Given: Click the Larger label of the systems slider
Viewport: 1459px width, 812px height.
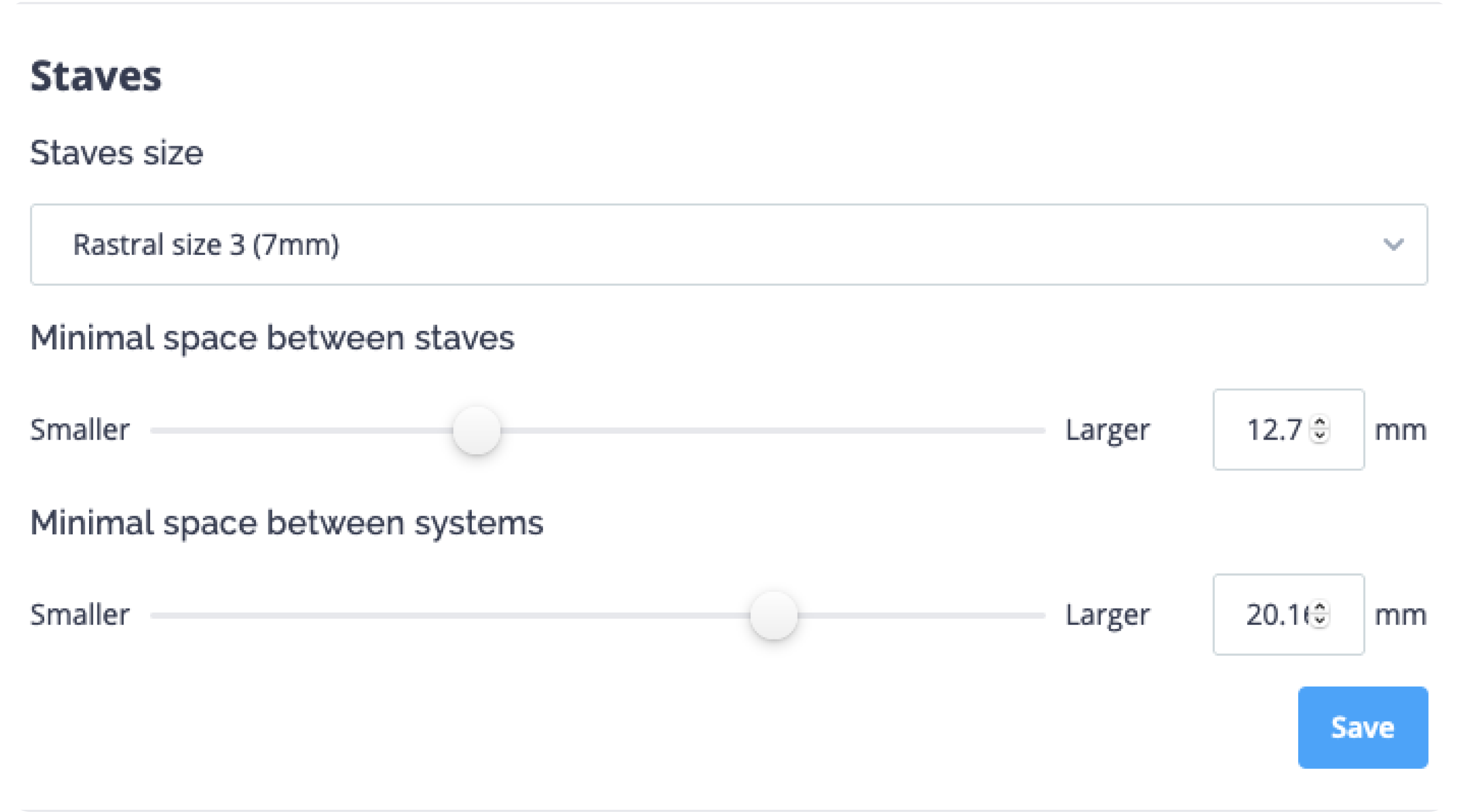Looking at the screenshot, I should pos(1107,614).
